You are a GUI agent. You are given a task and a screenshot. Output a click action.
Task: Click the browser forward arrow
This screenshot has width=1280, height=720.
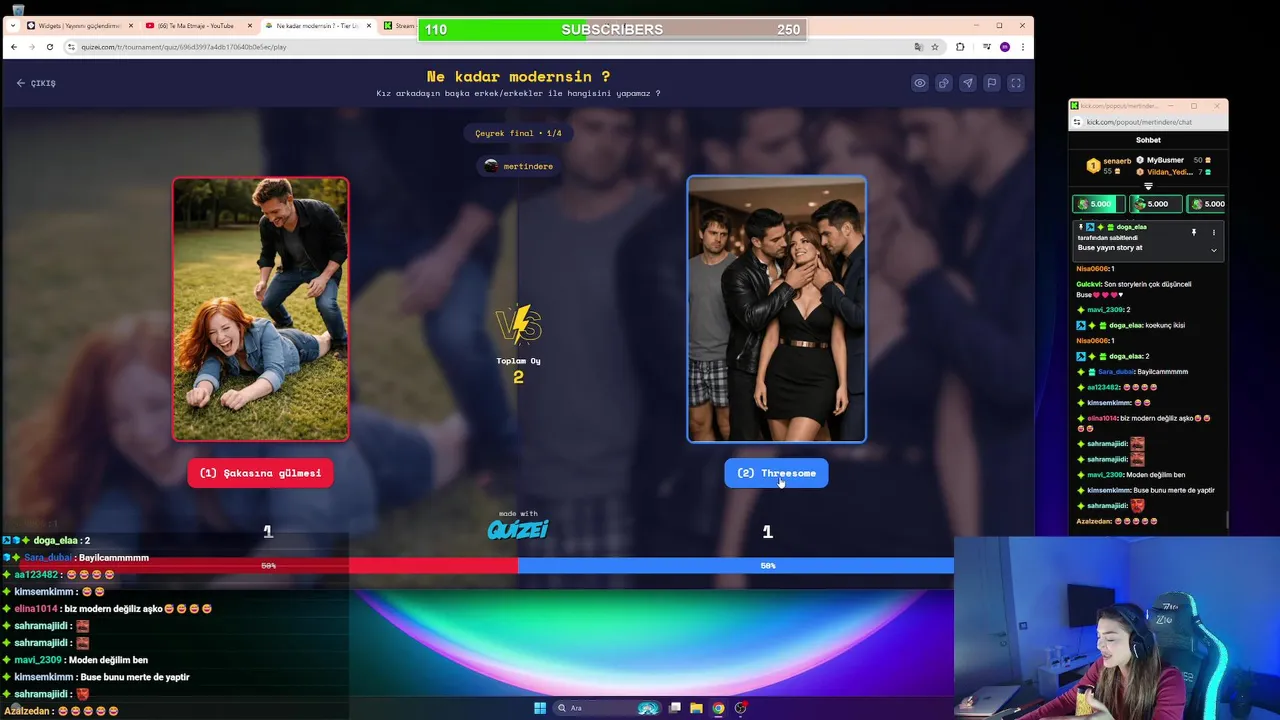click(31, 47)
